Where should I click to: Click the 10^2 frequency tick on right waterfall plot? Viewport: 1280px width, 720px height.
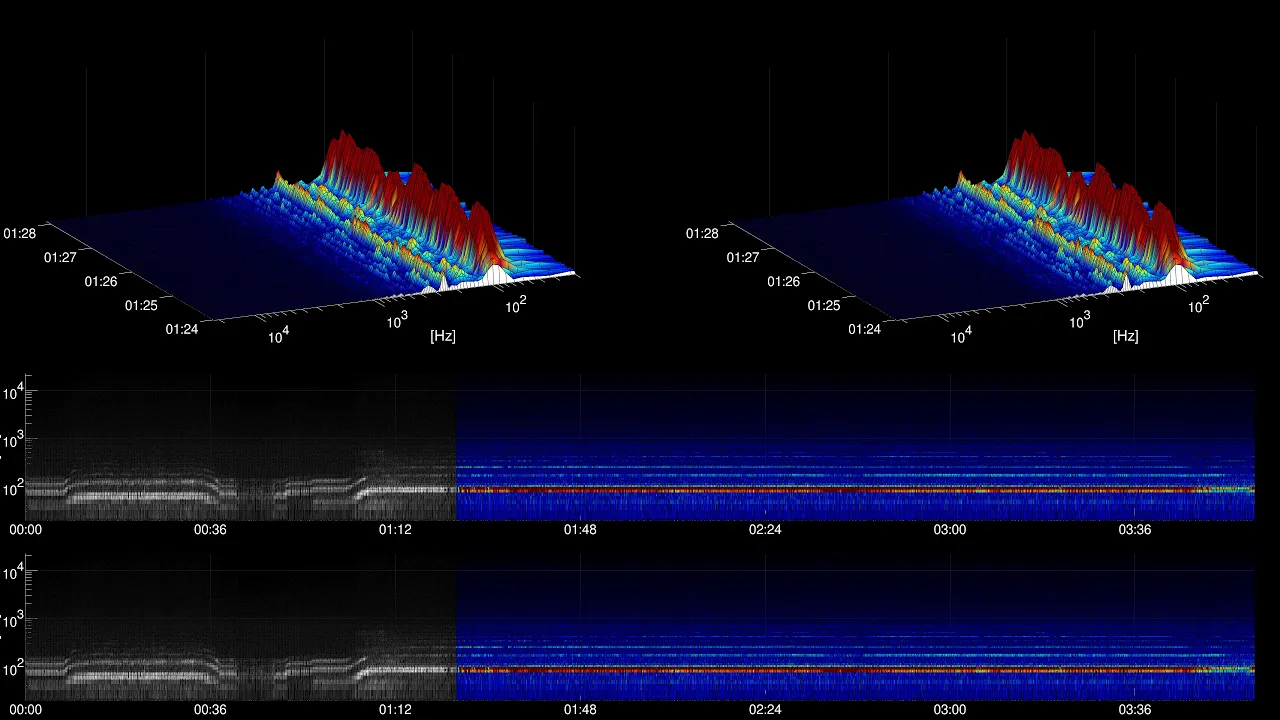tap(1199, 304)
